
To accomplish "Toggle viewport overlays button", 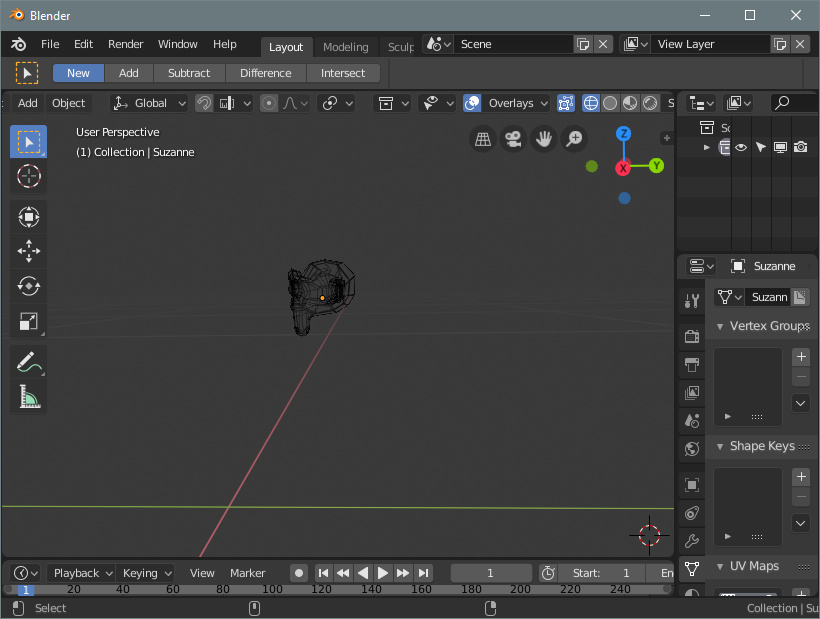I will point(472,103).
